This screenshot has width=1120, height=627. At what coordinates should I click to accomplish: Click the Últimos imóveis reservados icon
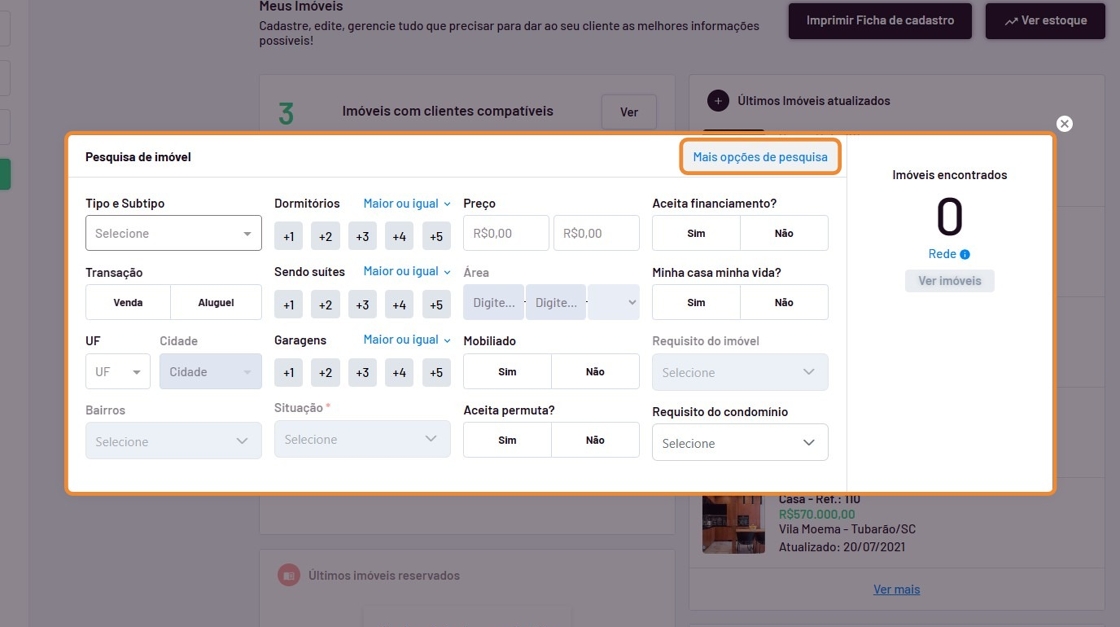click(289, 576)
